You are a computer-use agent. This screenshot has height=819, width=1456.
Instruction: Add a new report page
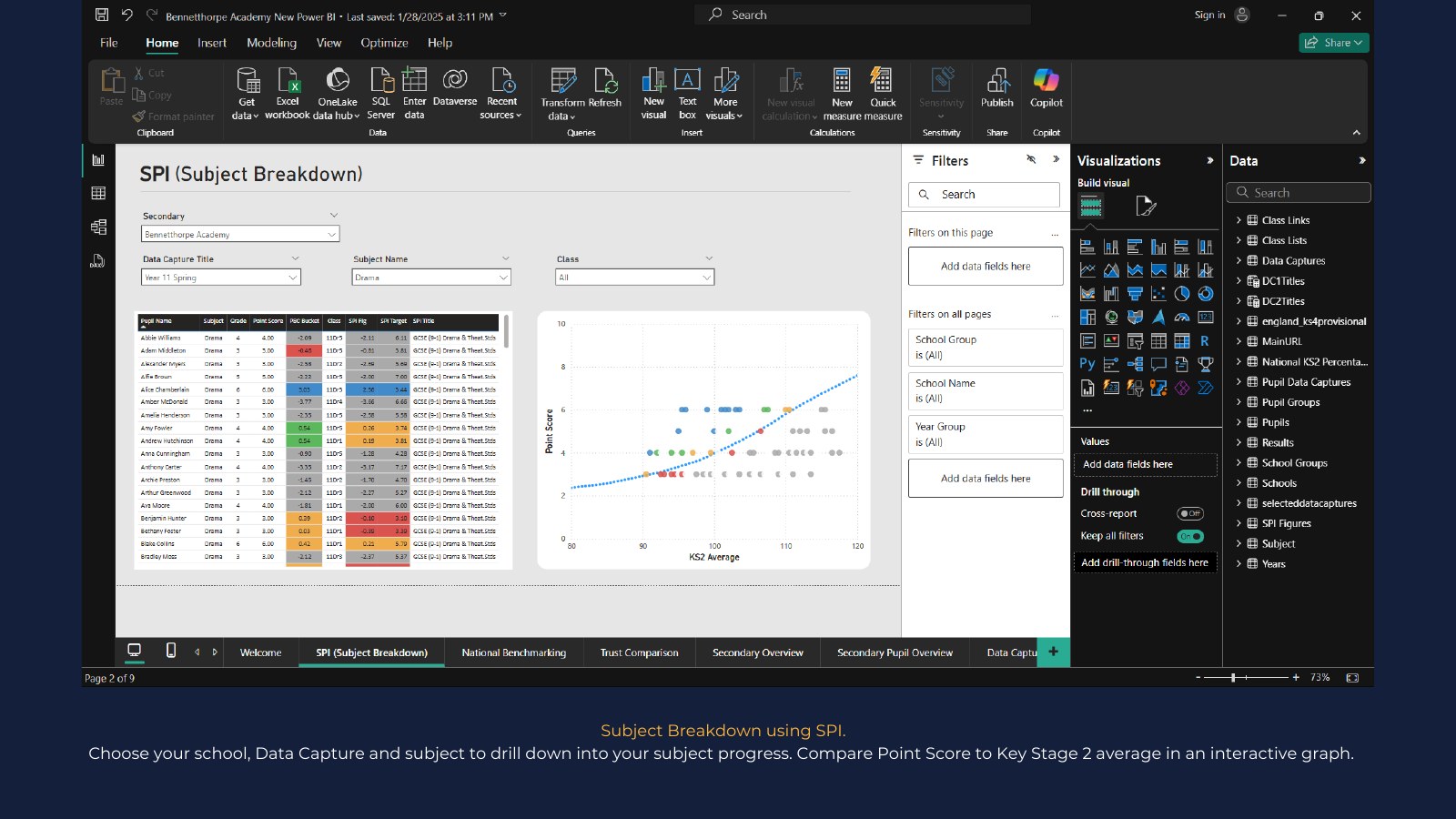pos(1054,652)
